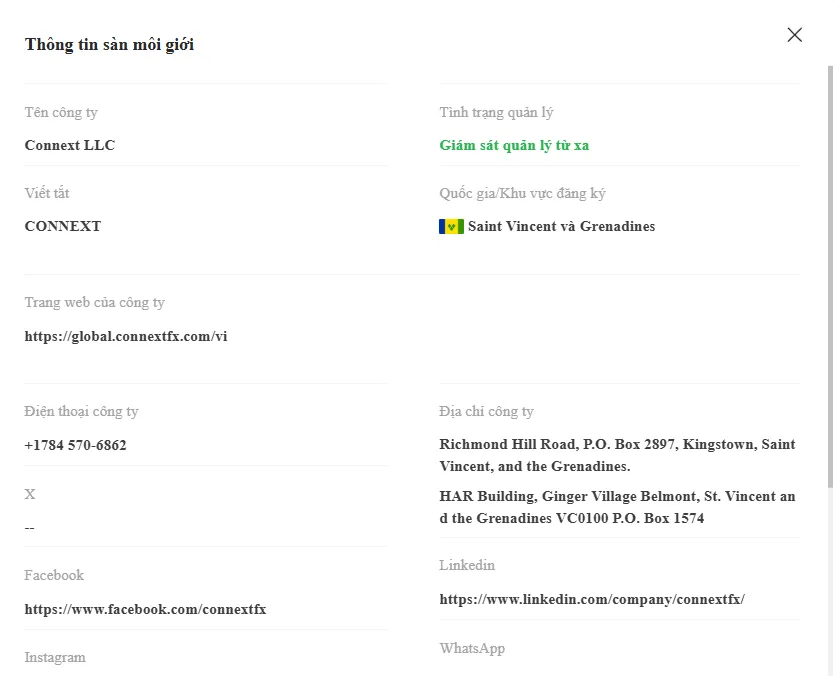
Task: Click the Richmond Hill Road address
Action: 617,455
